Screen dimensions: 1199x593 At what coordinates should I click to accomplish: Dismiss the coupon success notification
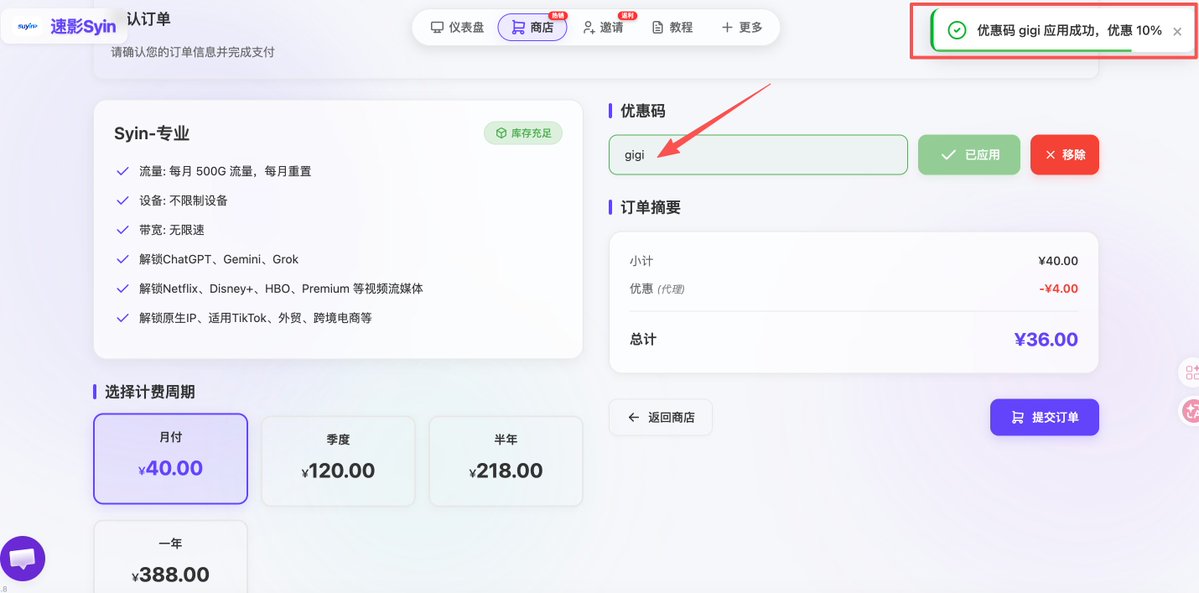pos(1177,31)
